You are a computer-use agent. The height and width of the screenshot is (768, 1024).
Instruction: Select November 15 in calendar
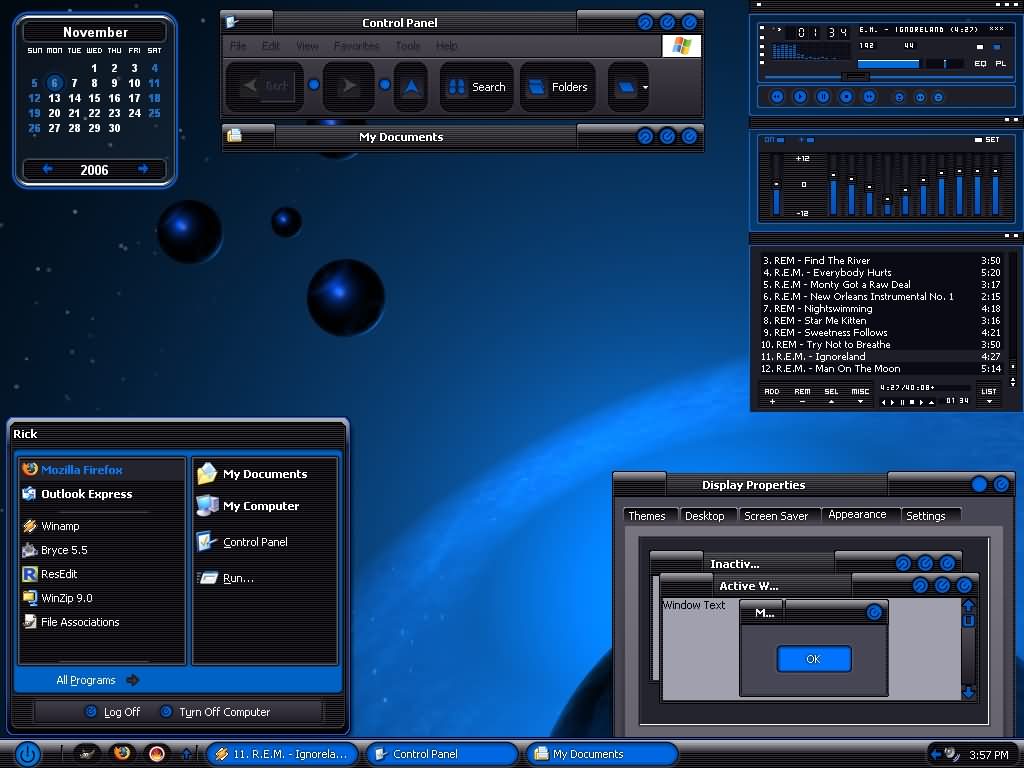point(94,98)
